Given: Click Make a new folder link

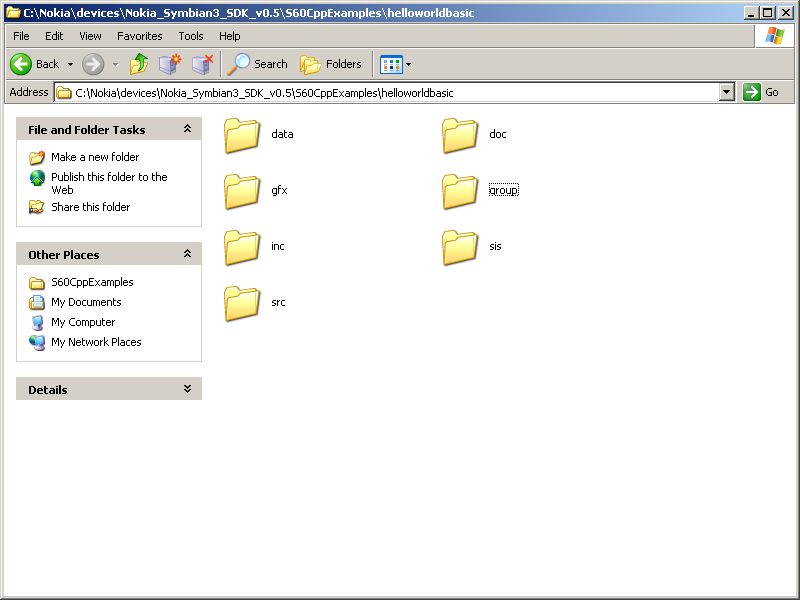Looking at the screenshot, I should point(95,157).
